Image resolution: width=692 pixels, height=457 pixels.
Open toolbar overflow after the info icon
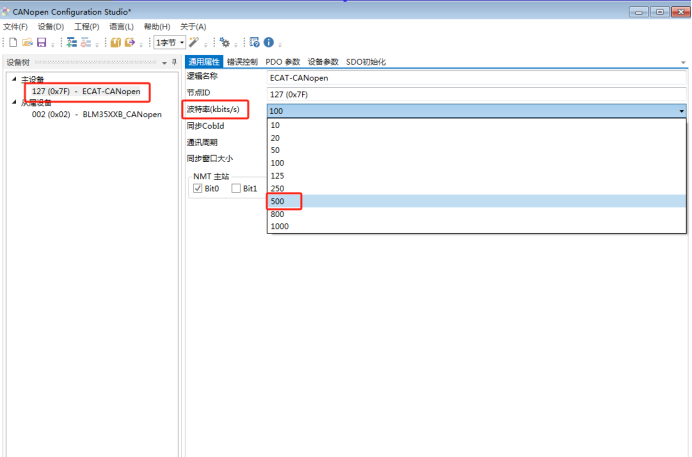point(280,44)
